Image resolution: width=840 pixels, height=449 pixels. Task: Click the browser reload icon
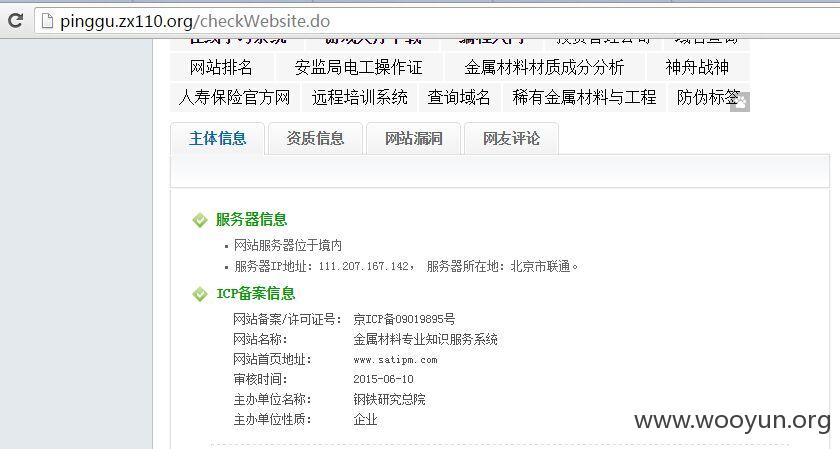point(16,21)
